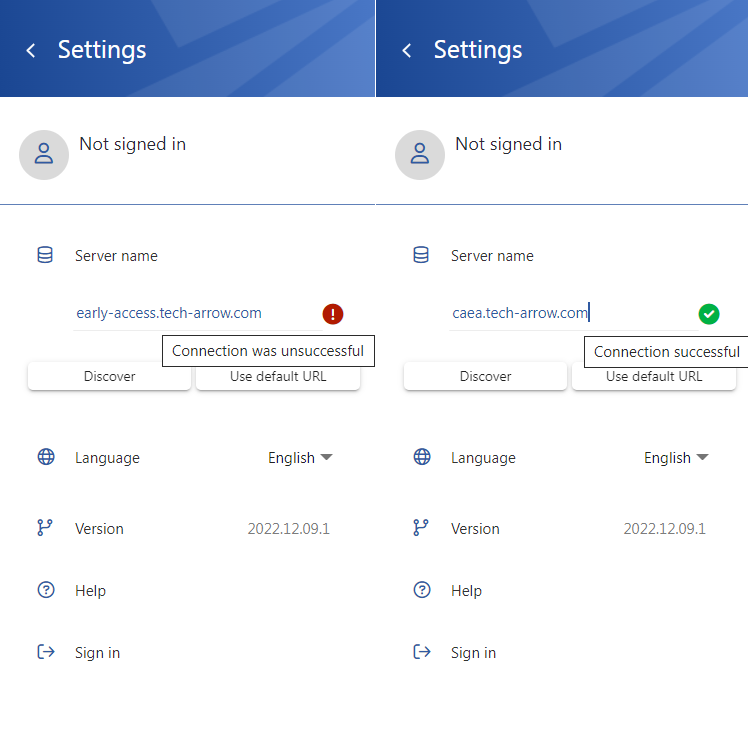Go back from right Settings panel
The width and height of the screenshot is (748, 753).
(x=407, y=50)
